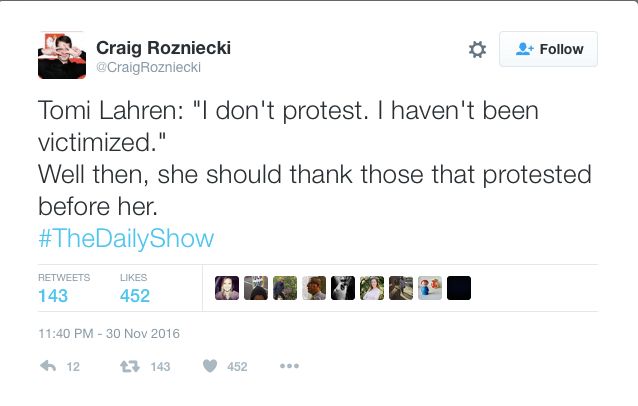This screenshot has width=638, height=406.
Task: Click the reply arrow icon
Action: point(46,367)
